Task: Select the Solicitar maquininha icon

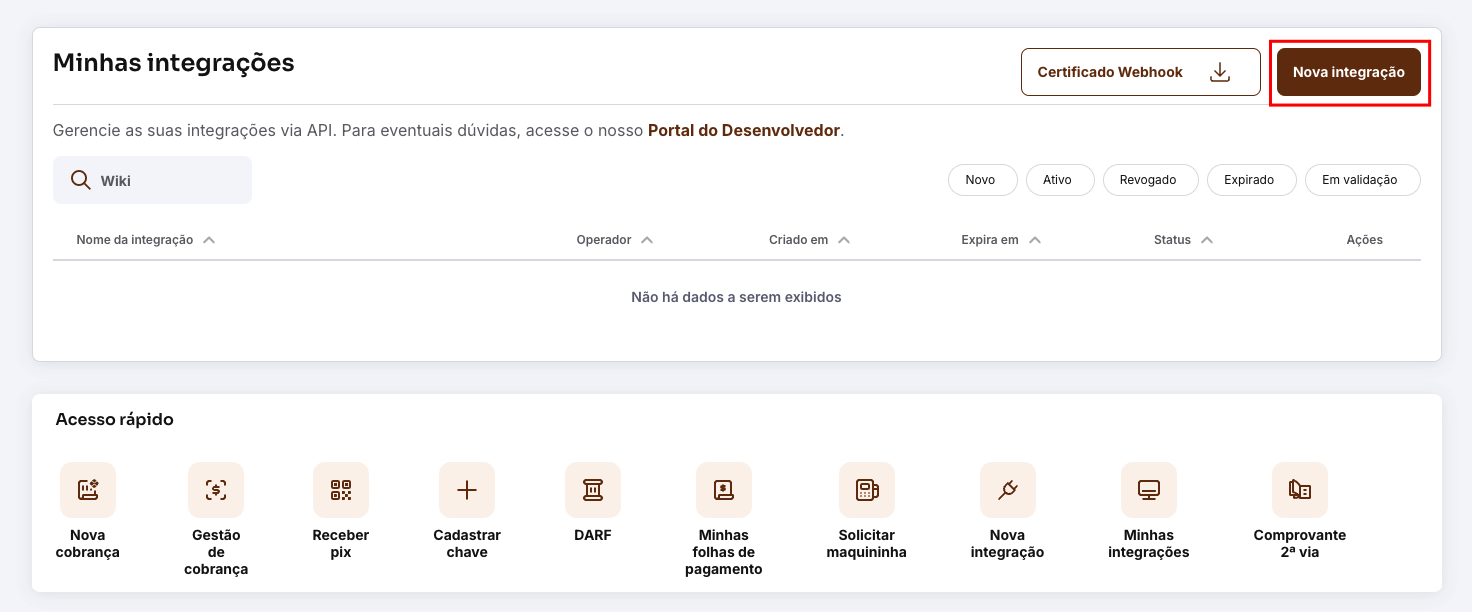Action: [x=866, y=490]
